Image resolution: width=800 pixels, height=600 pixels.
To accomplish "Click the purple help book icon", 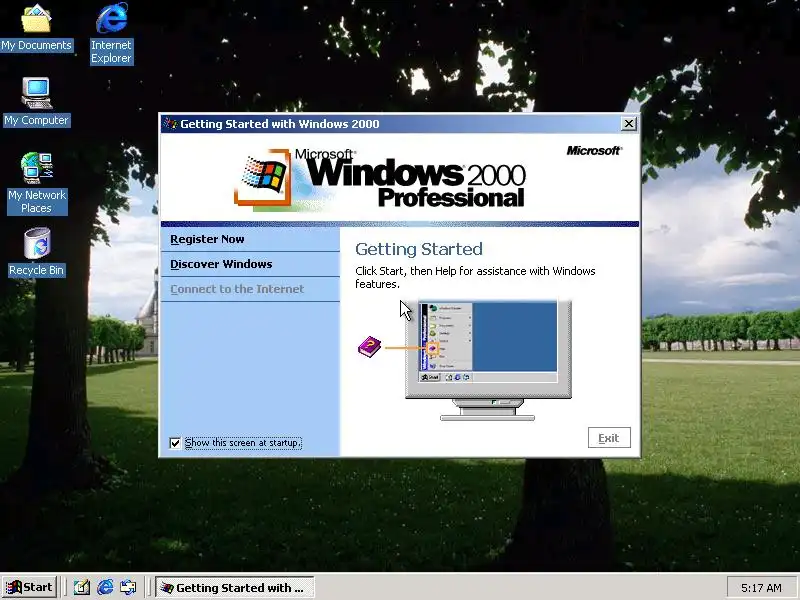I will click(x=369, y=347).
